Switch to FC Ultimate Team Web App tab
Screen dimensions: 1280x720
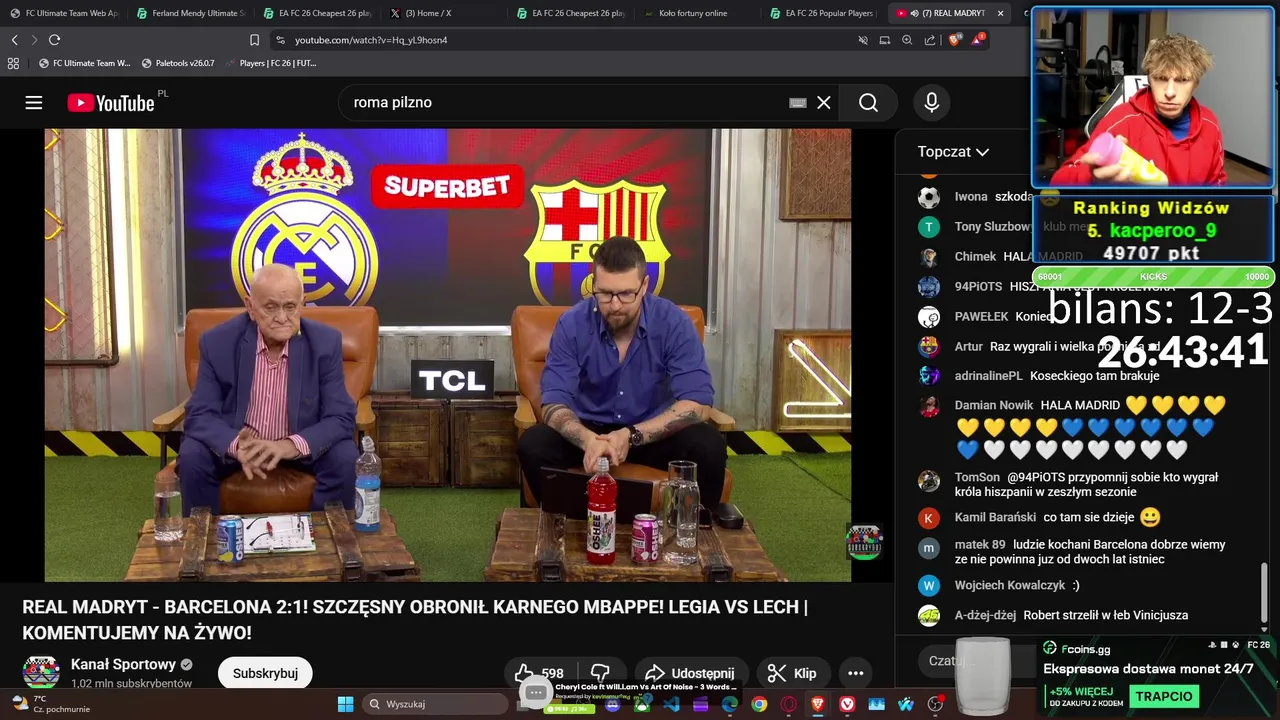point(65,13)
